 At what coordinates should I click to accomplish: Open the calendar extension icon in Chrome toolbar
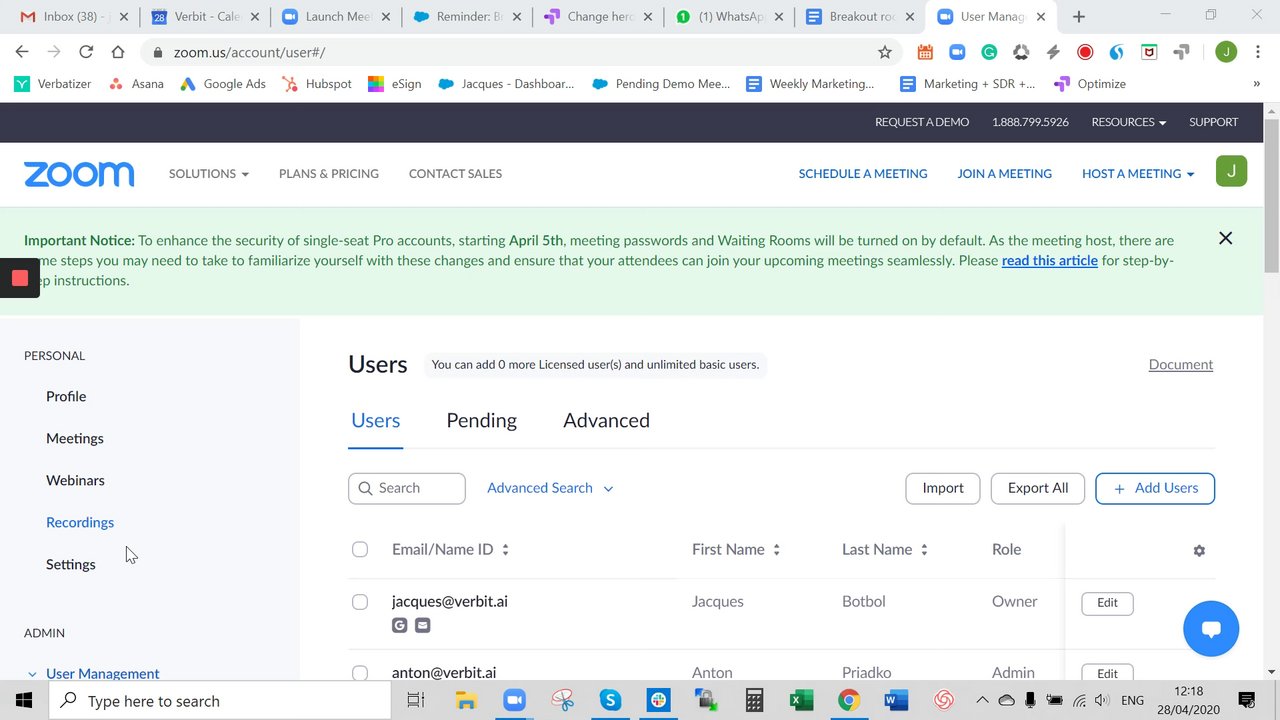[x=925, y=52]
